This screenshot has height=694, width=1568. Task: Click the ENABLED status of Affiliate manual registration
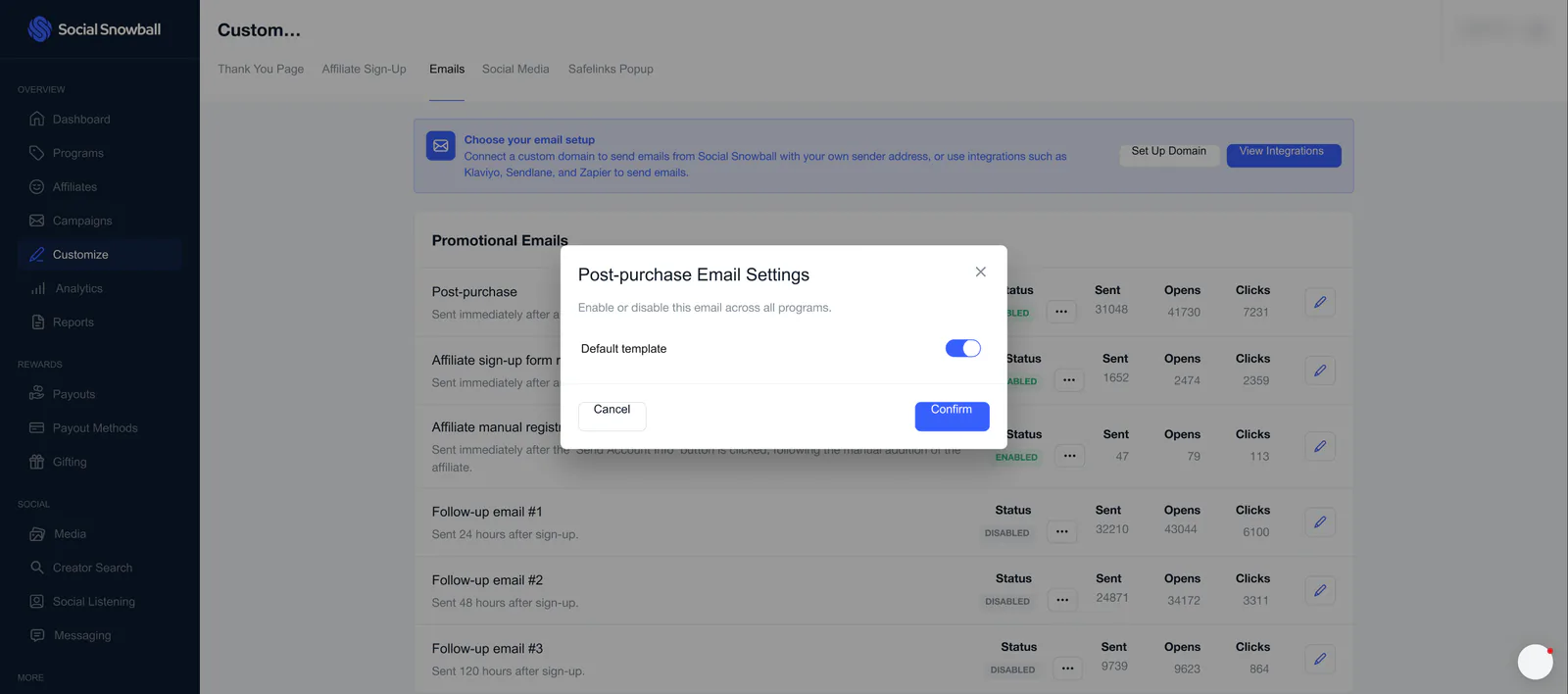coord(1016,458)
